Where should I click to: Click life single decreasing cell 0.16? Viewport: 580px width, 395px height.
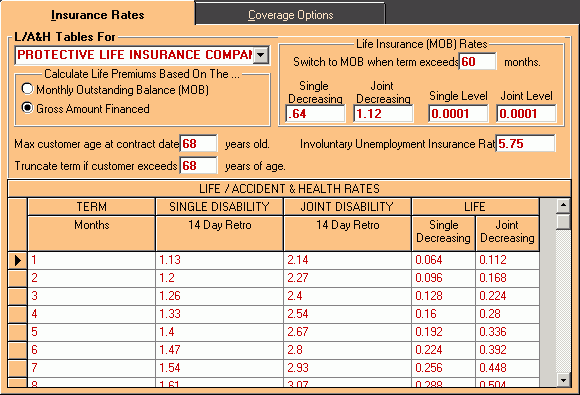[x=443, y=314]
